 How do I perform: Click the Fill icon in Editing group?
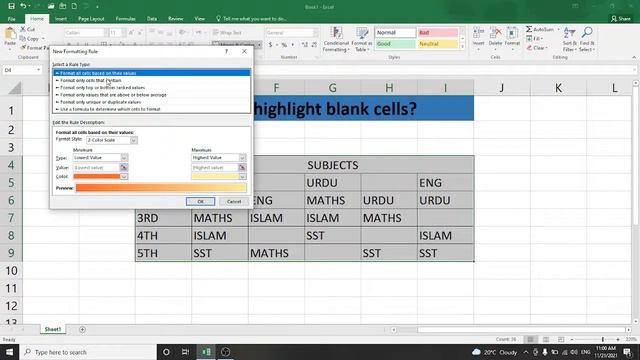[529, 38]
